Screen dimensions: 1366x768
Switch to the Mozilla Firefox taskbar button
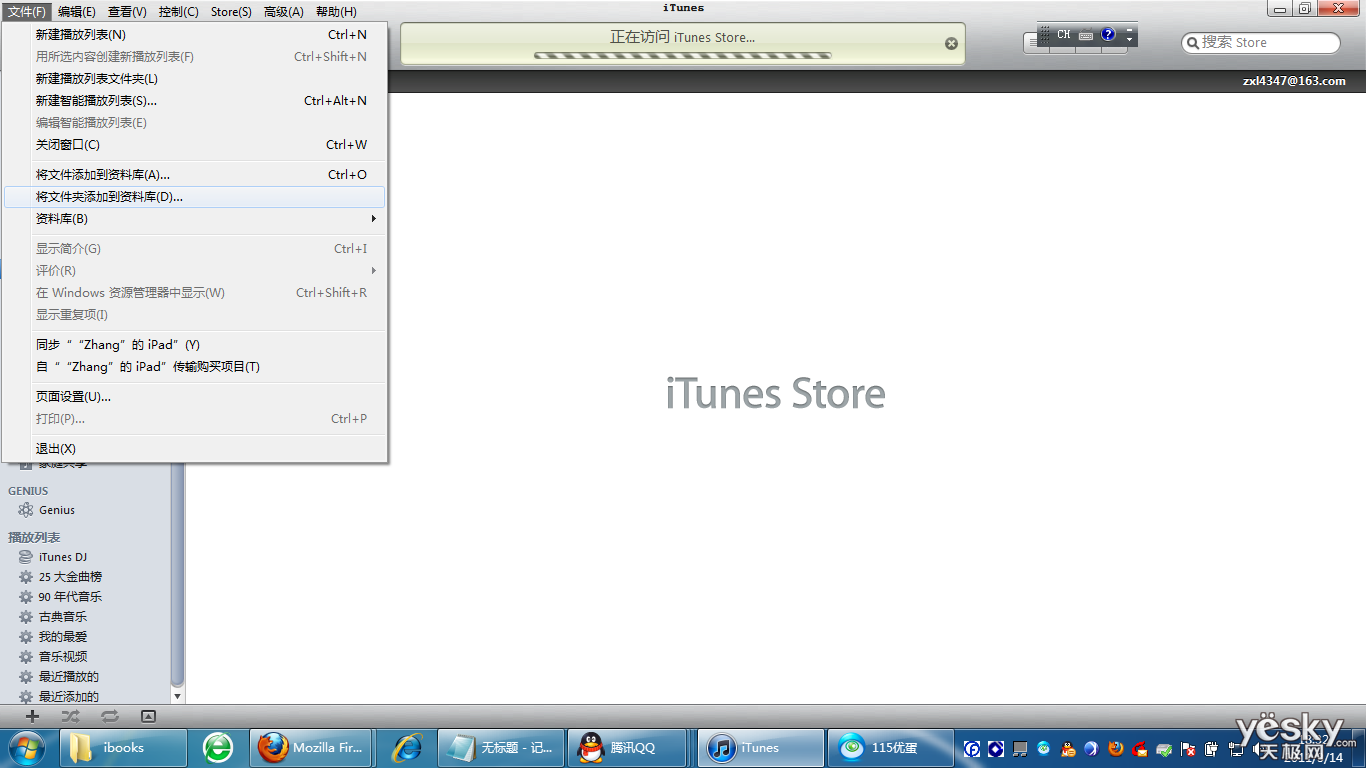(x=311, y=747)
